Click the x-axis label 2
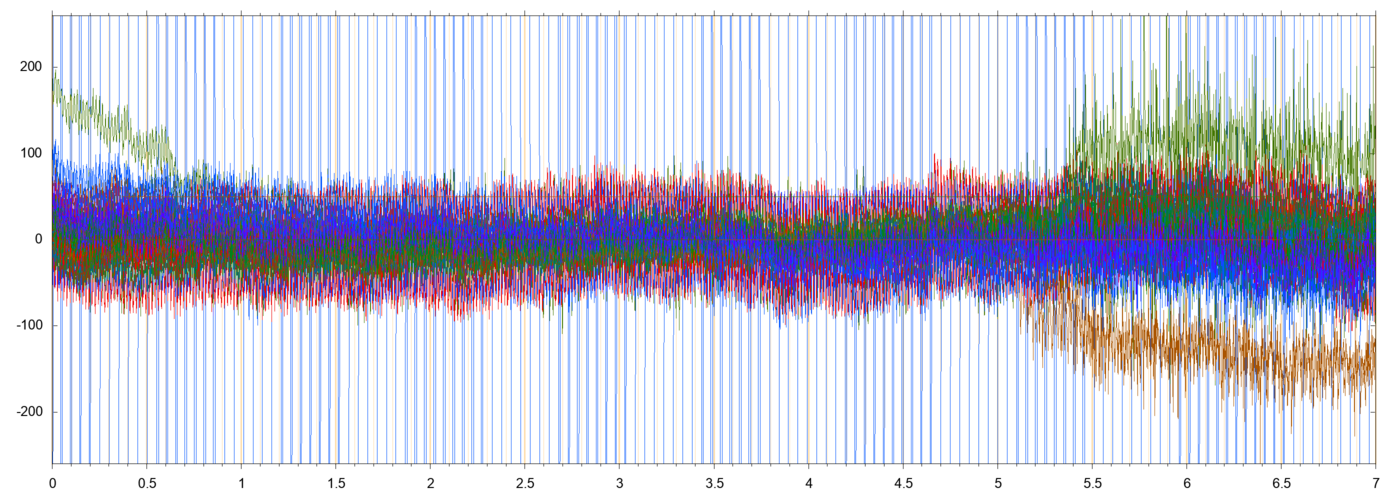Viewport: 1400px width, 500px height. coord(430,482)
